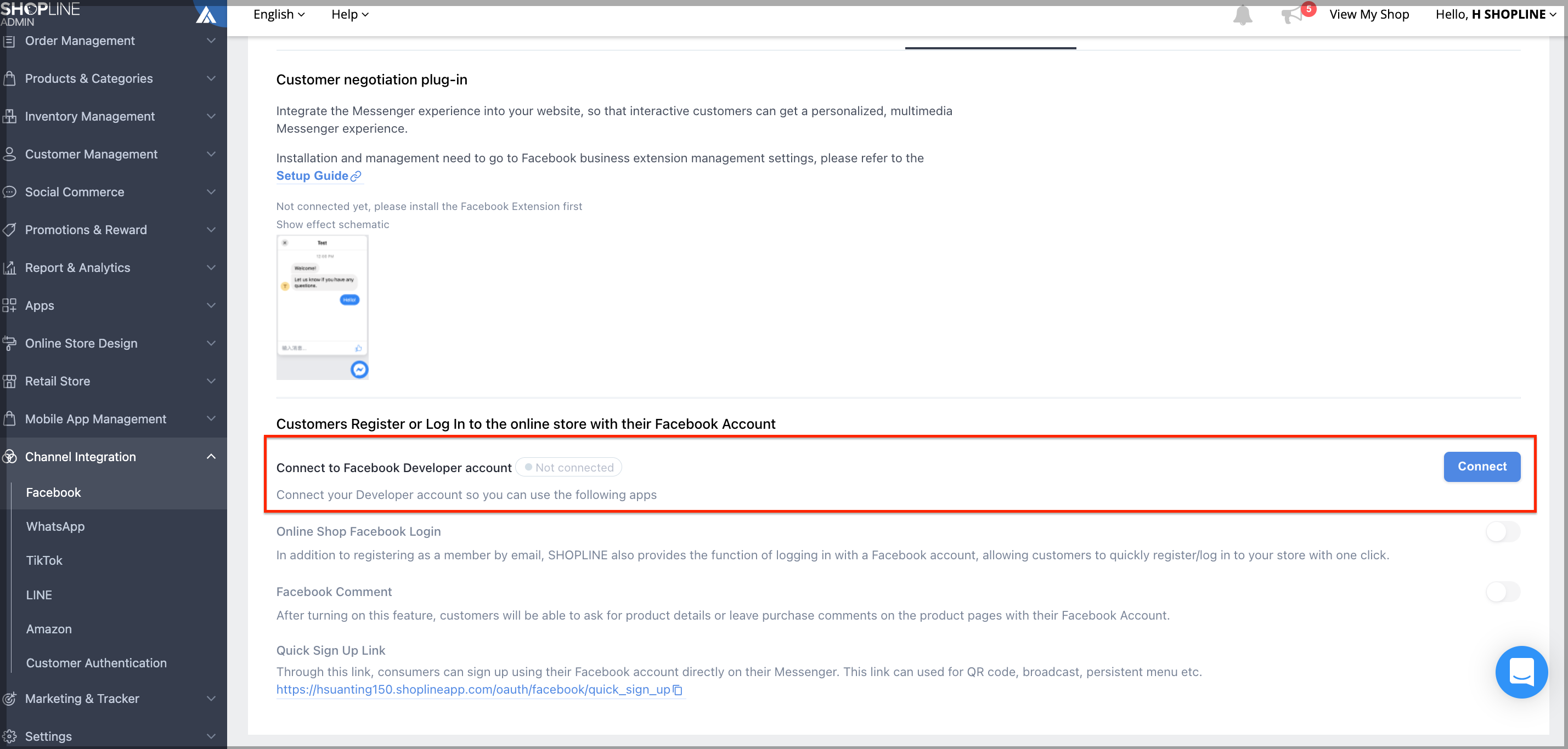Image resolution: width=1568 pixels, height=749 pixels.
Task: Click the Messenger icon in schematic
Action: [x=359, y=370]
